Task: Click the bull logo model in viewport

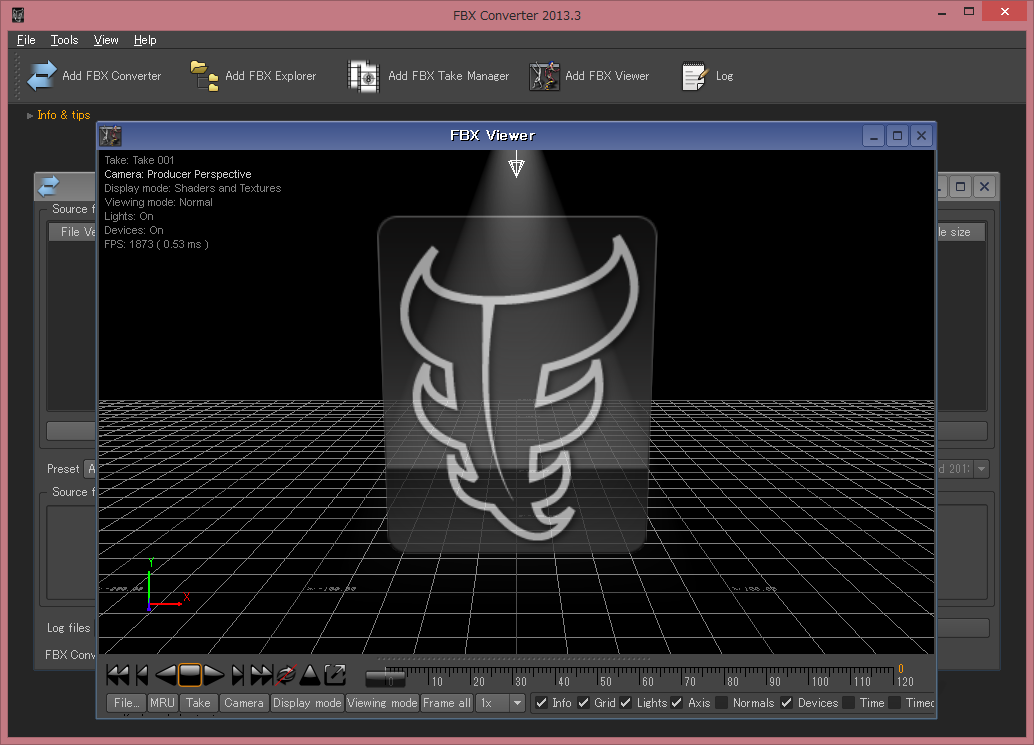Action: (x=518, y=386)
